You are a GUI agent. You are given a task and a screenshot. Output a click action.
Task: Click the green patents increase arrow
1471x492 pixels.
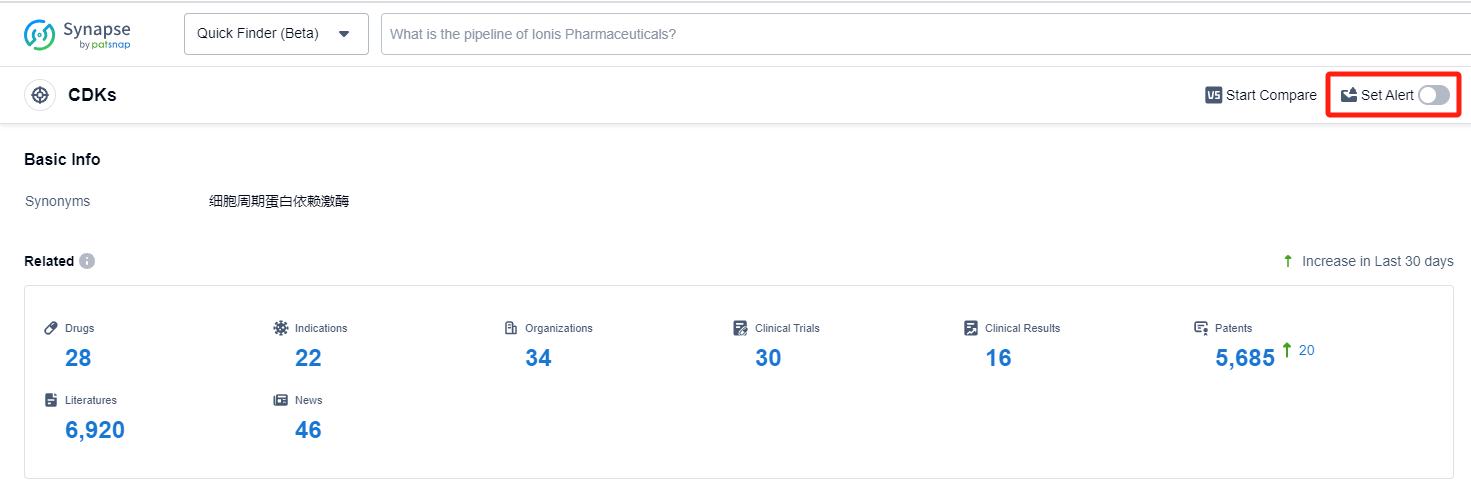pyautogui.click(x=1287, y=350)
